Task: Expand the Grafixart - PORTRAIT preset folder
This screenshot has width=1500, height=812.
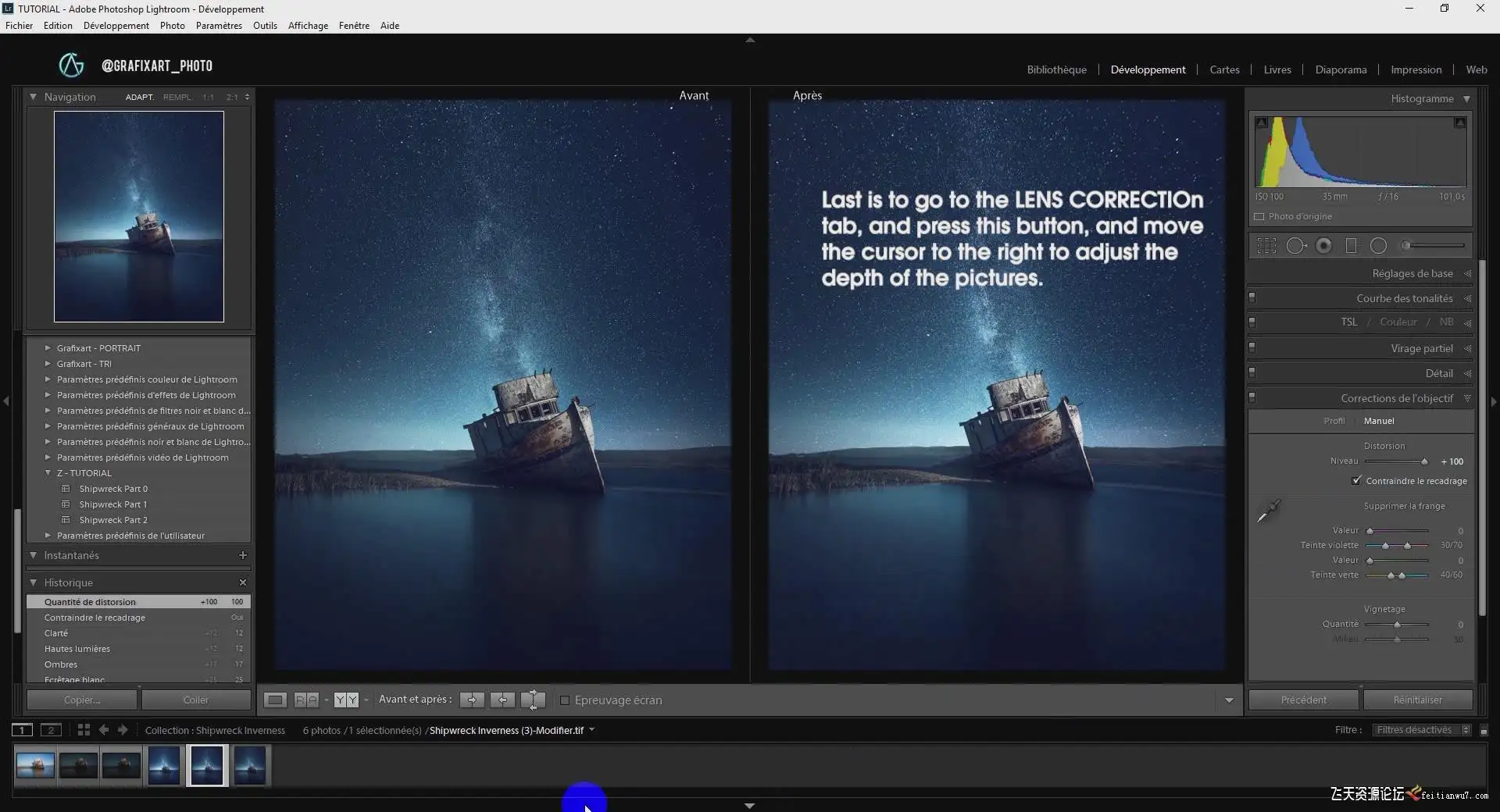Action: coord(48,348)
